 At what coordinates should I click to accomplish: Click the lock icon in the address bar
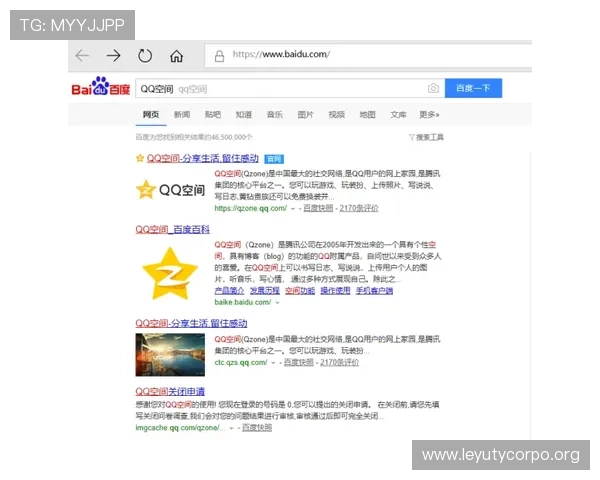pyautogui.click(x=219, y=56)
